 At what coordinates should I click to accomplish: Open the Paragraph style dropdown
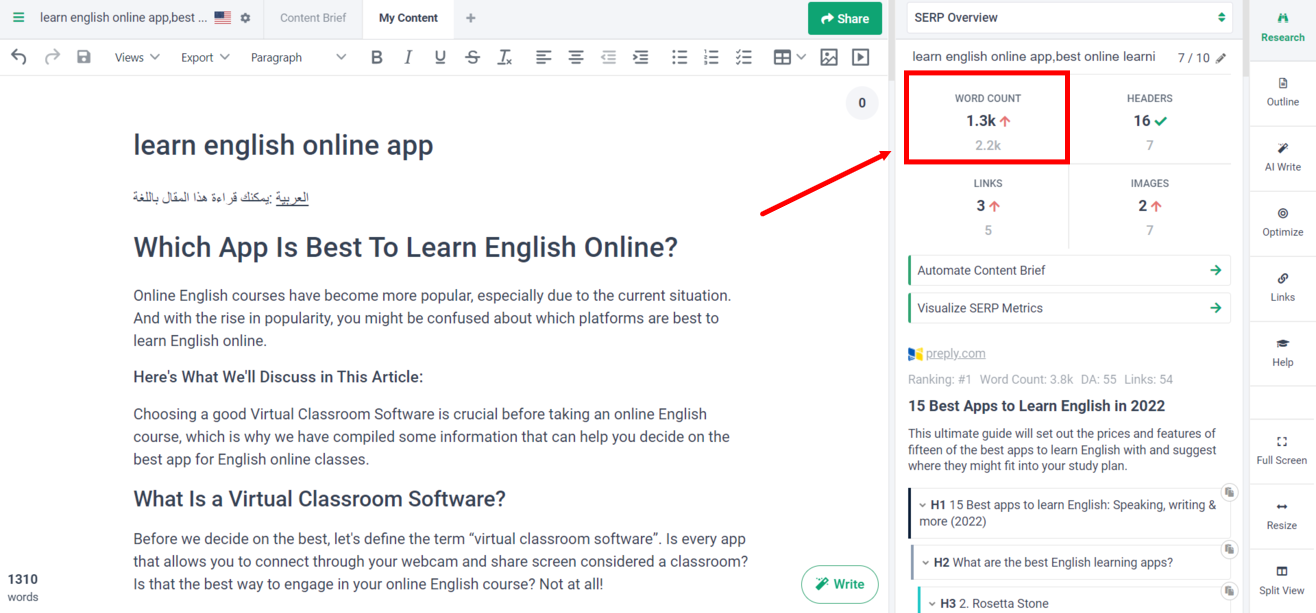click(299, 57)
